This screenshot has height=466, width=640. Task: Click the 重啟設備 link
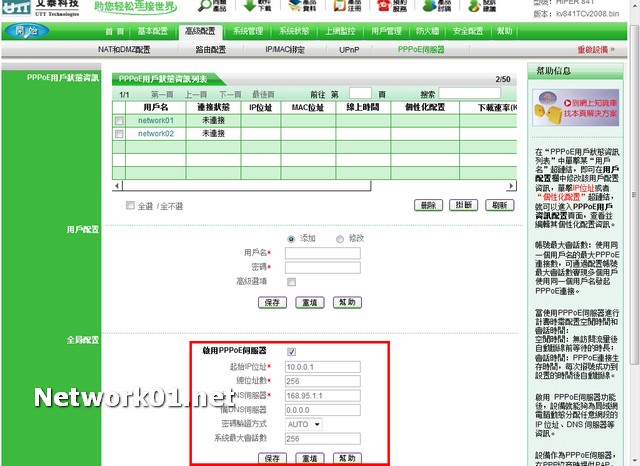(595, 49)
